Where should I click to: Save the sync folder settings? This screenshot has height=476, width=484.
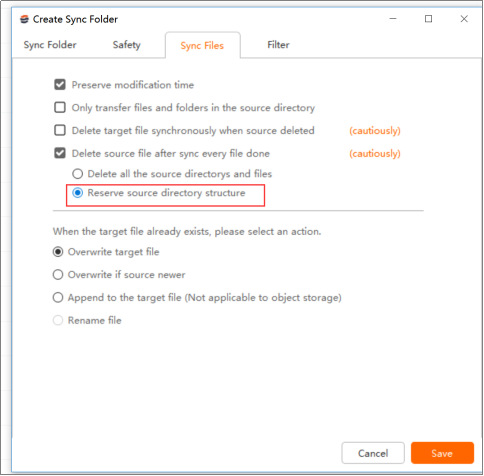pyautogui.click(x=442, y=453)
